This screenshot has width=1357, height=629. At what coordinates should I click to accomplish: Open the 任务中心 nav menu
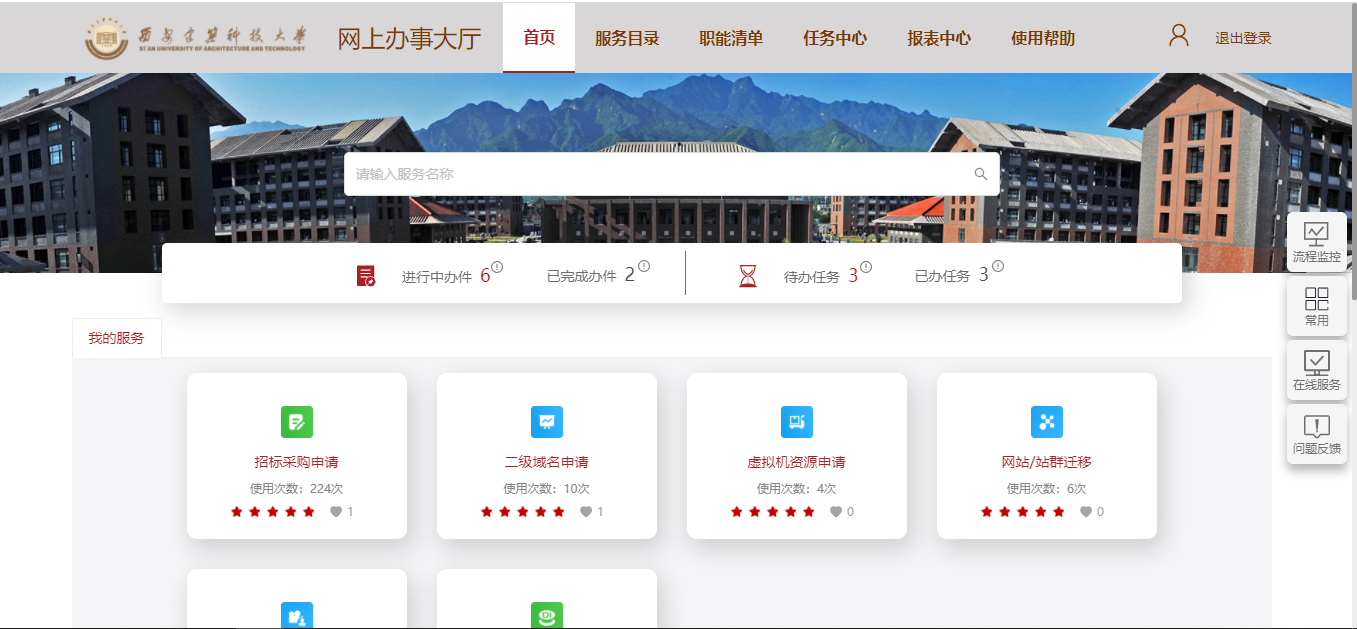835,38
